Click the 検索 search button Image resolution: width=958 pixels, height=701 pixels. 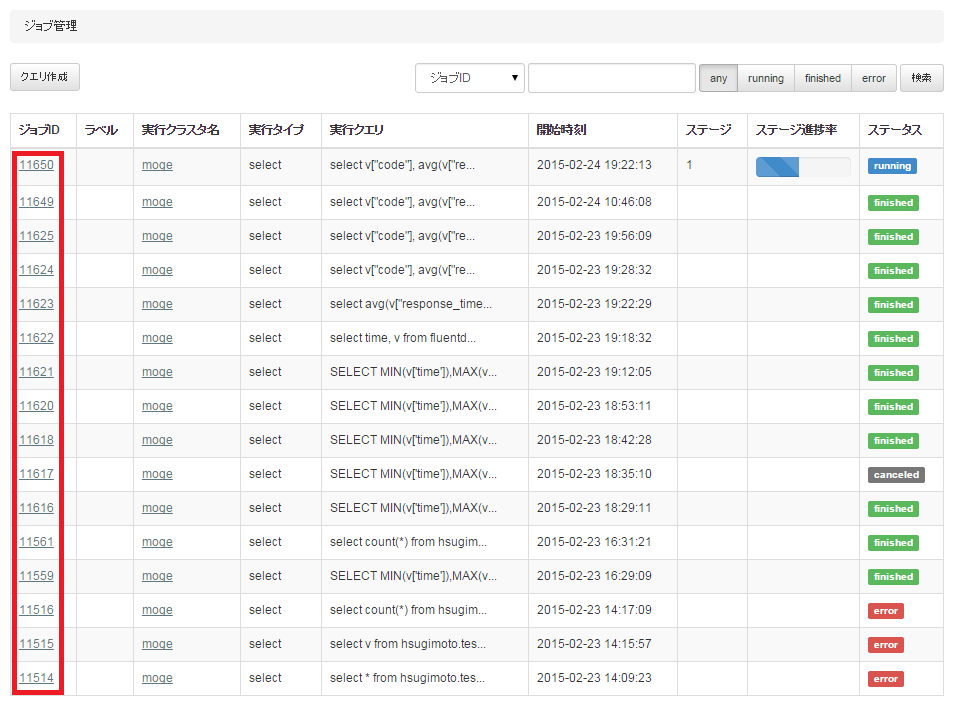(x=921, y=78)
